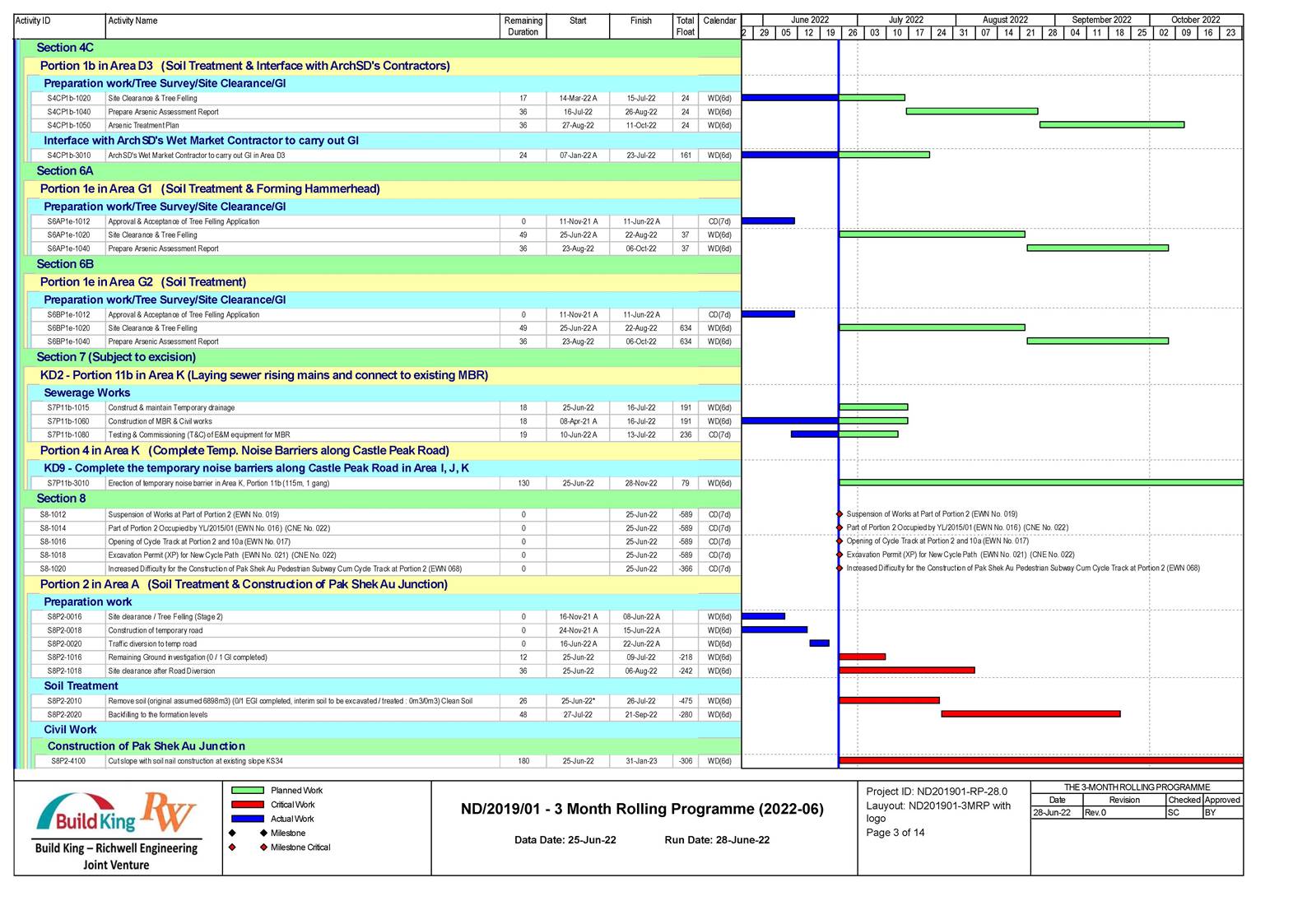Click finish date 31-Jan-23 for S8P2-4100
This screenshot has width=1307, height=924.
641,762
